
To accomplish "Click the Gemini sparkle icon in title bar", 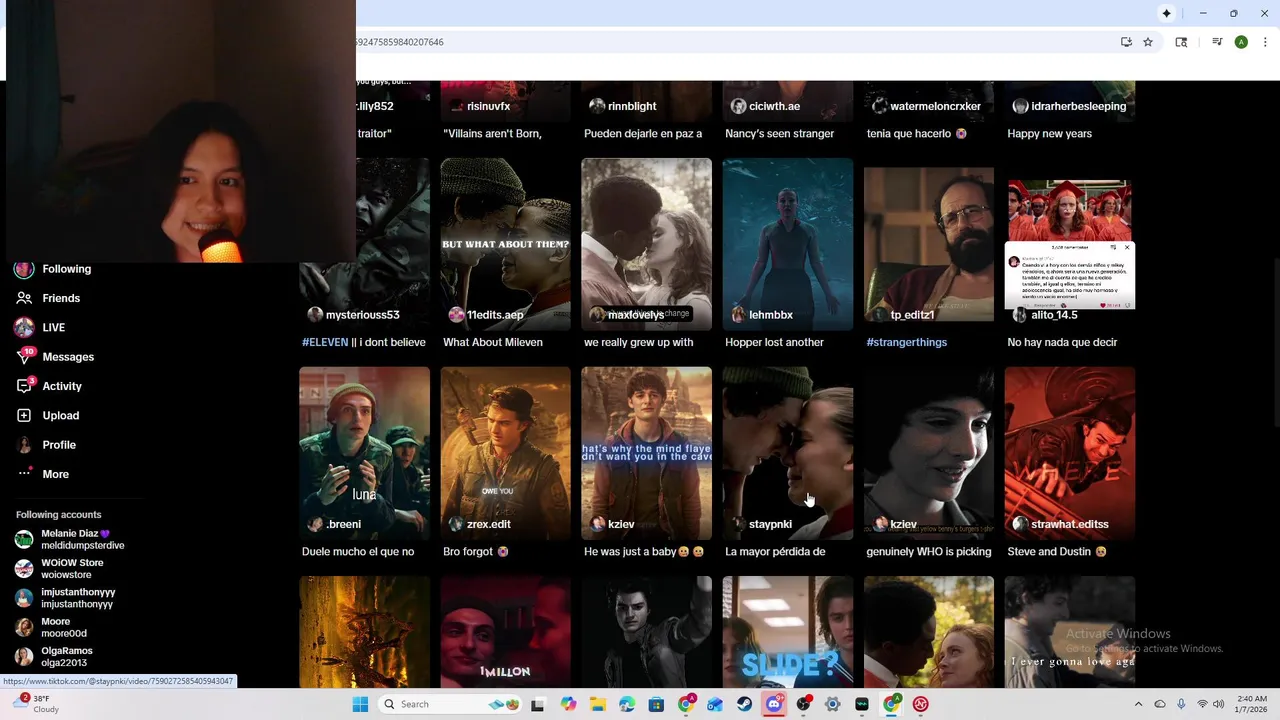I will click(1166, 13).
